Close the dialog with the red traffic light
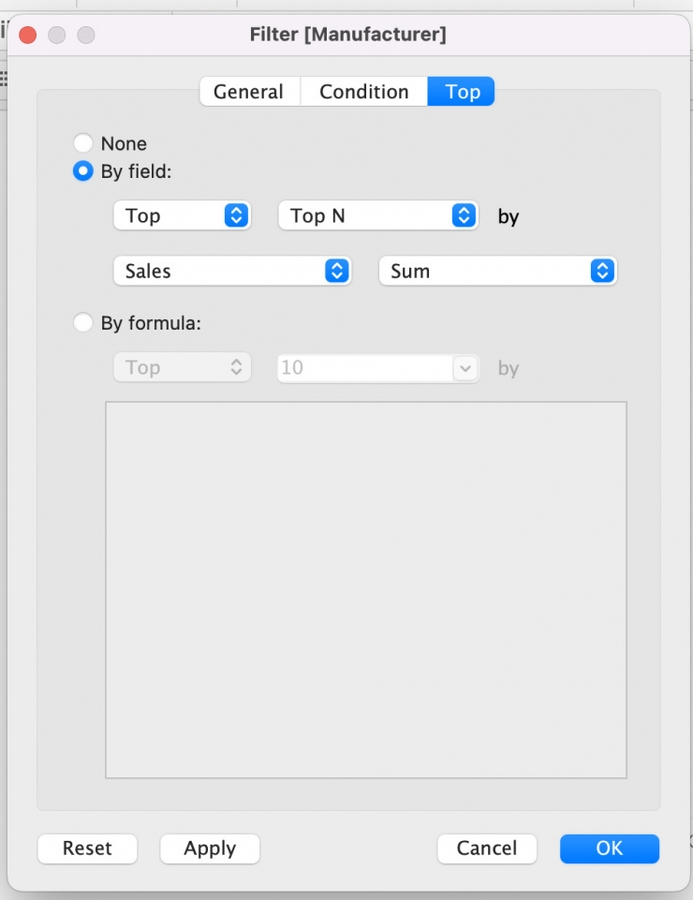The height and width of the screenshot is (900, 693). (x=28, y=34)
